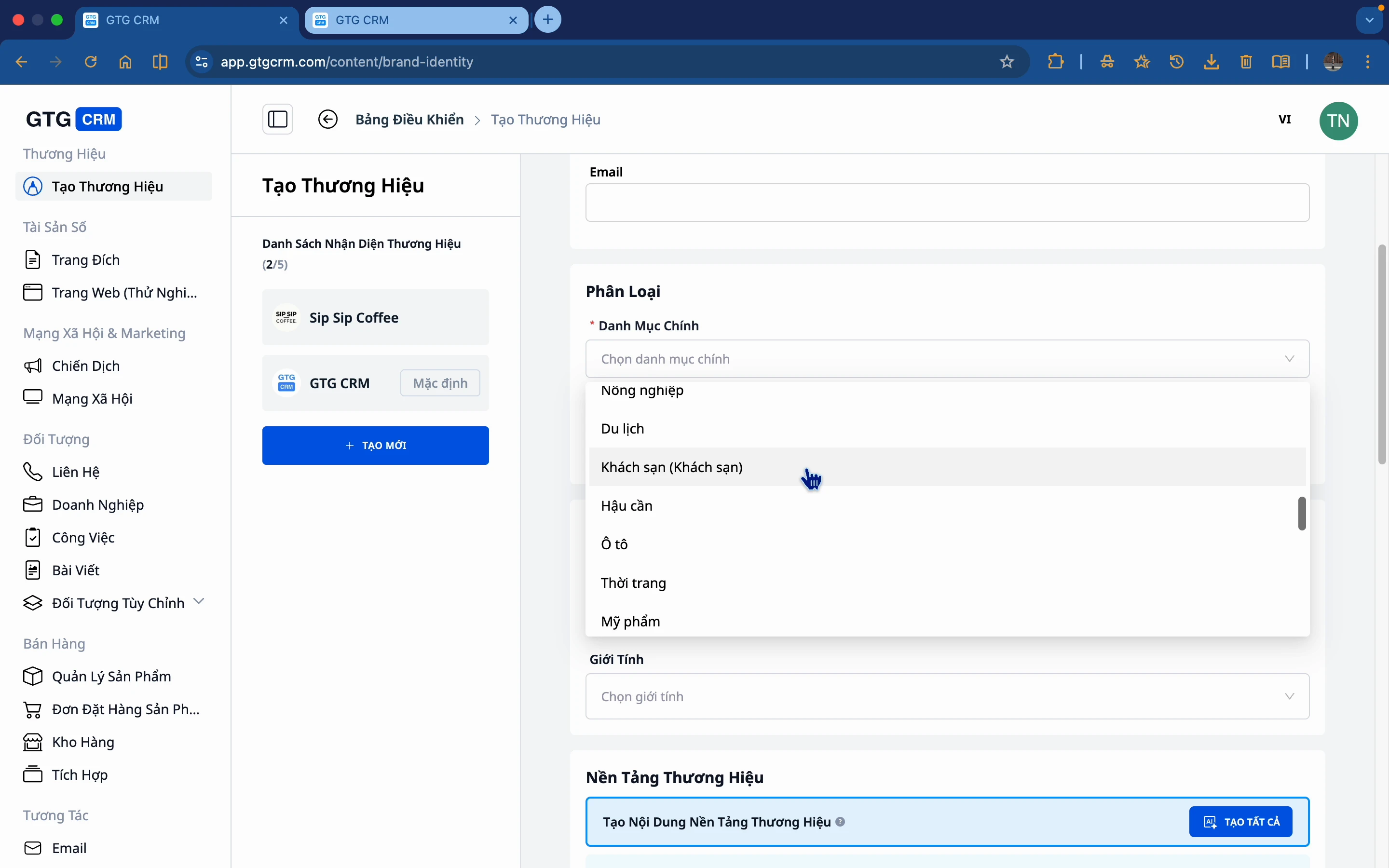This screenshot has height=868, width=1389.
Task: Expand Đối Tượng Tùy Chỉnh chevron
Action: tap(199, 602)
